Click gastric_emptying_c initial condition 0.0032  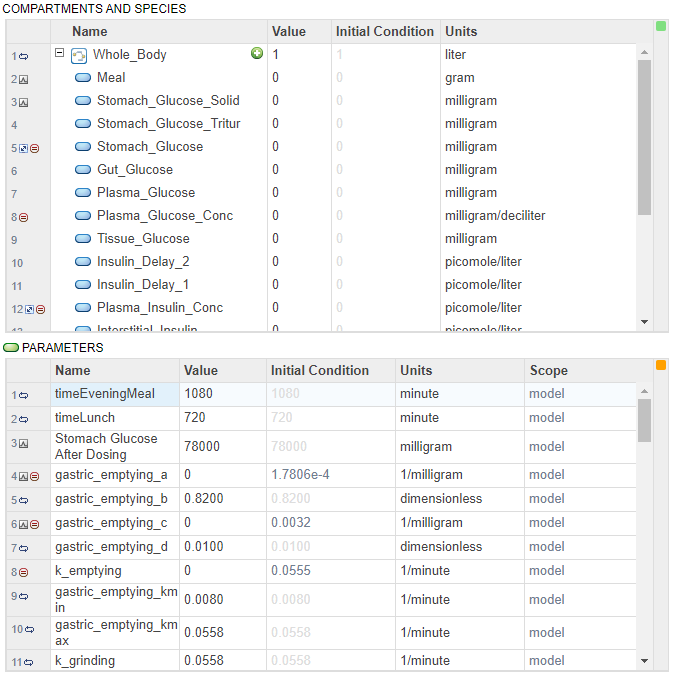tap(331, 523)
